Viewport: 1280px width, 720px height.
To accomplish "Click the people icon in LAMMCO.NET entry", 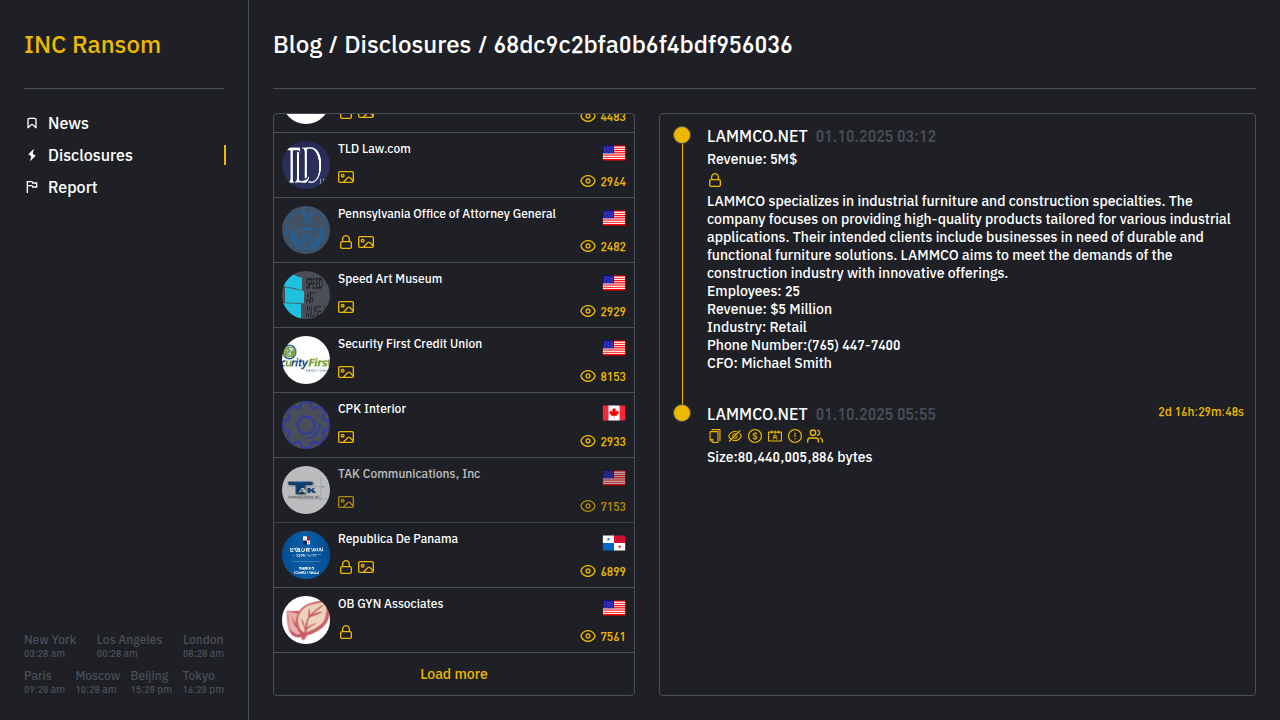I will click(x=815, y=436).
